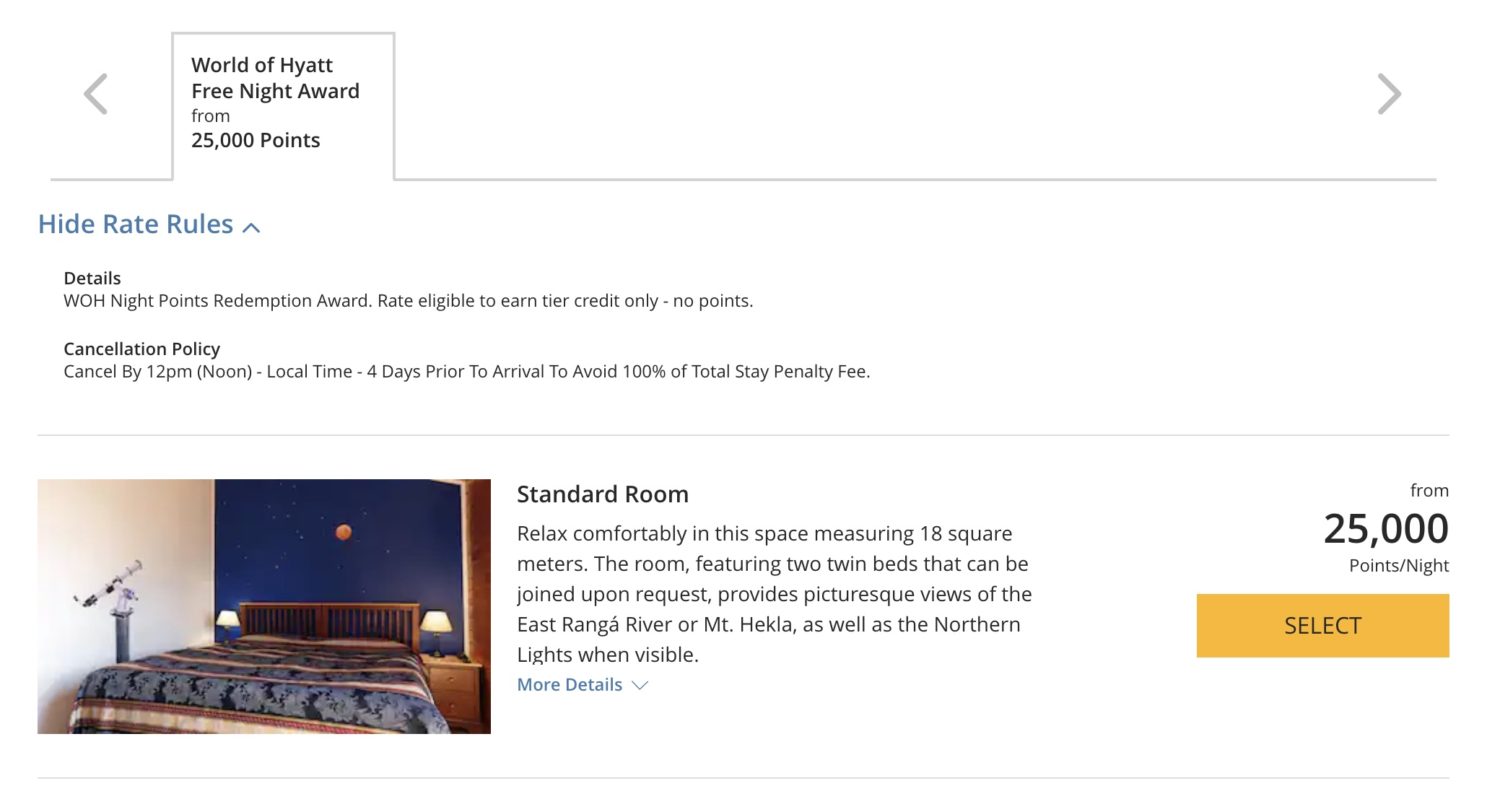Click the Standard Room photo
1500x804 pixels.
(264, 605)
